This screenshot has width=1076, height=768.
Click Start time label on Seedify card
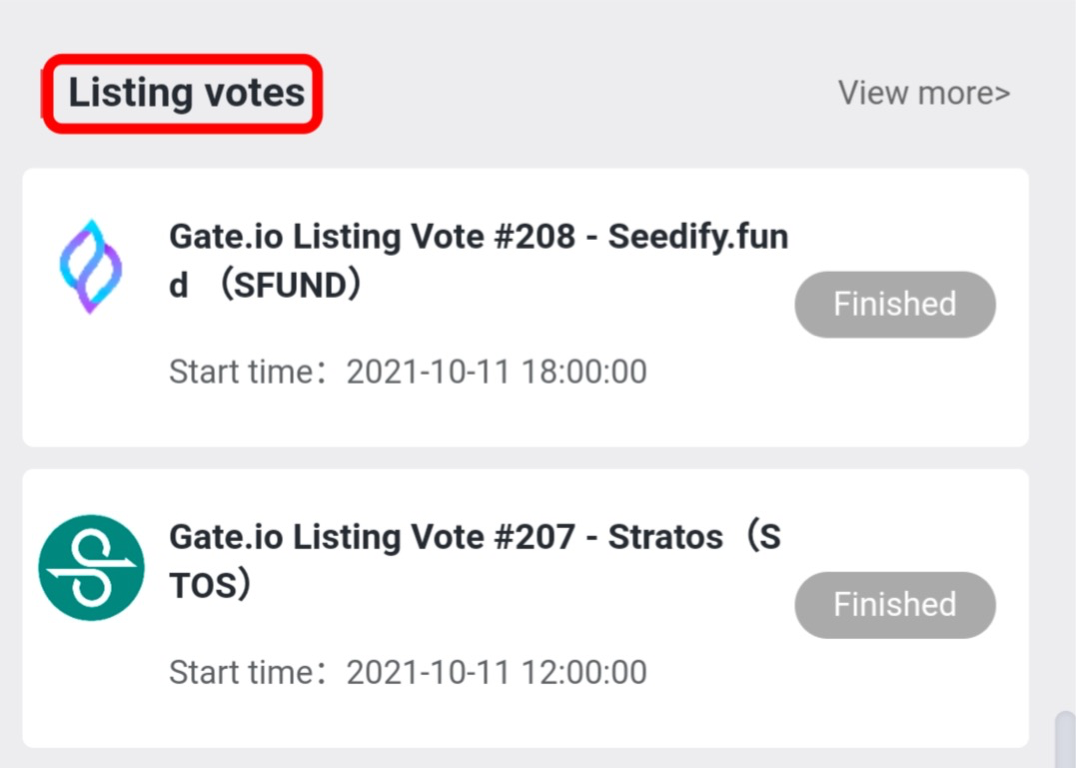point(242,372)
